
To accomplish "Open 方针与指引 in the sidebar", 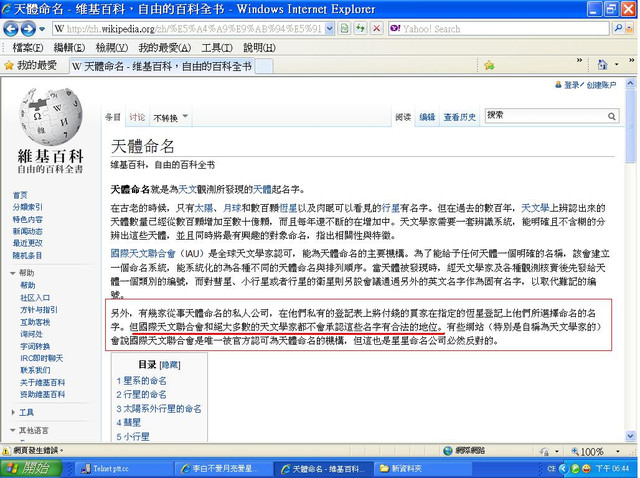I will pos(39,310).
